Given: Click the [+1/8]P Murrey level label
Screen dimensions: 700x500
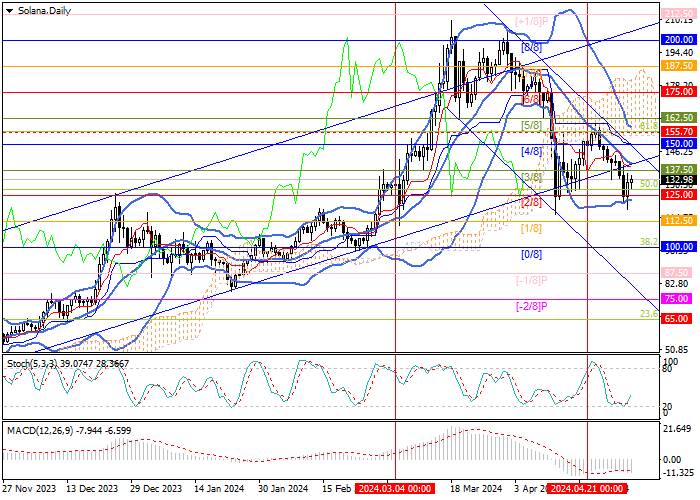Looking at the screenshot, I should point(531,21).
